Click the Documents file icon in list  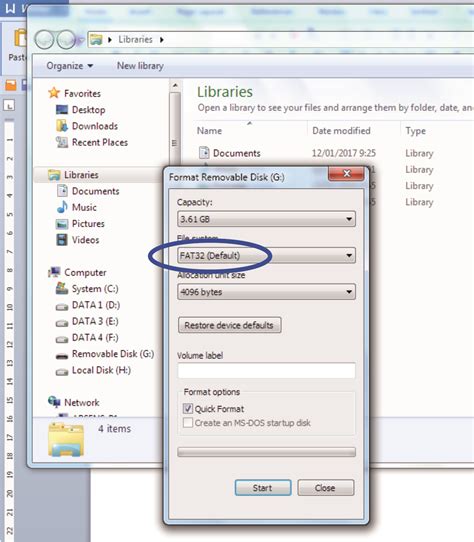204,152
